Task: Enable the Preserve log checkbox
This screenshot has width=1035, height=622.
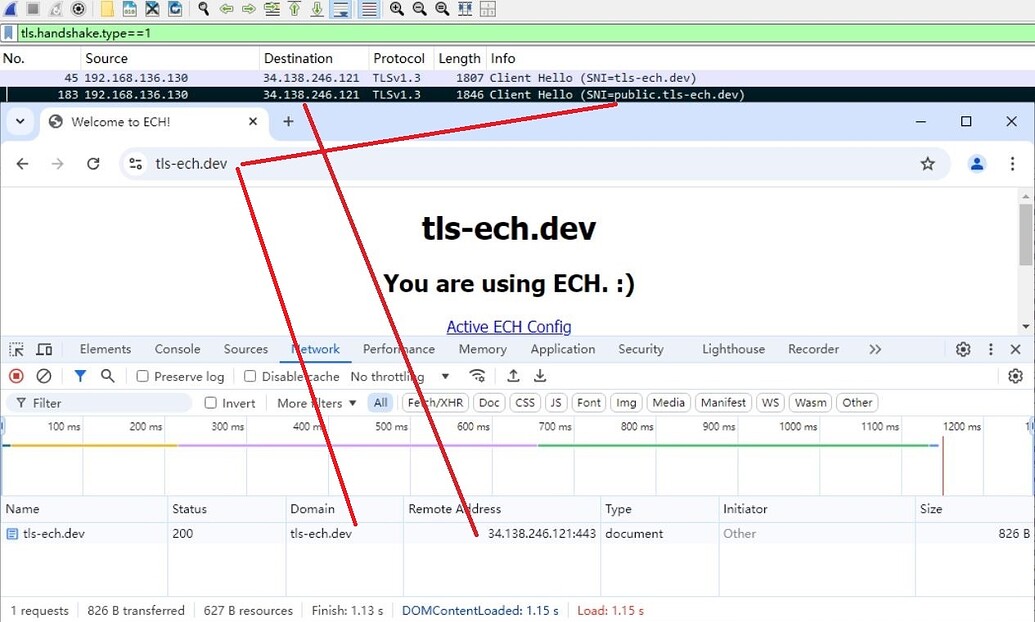Action: point(143,376)
